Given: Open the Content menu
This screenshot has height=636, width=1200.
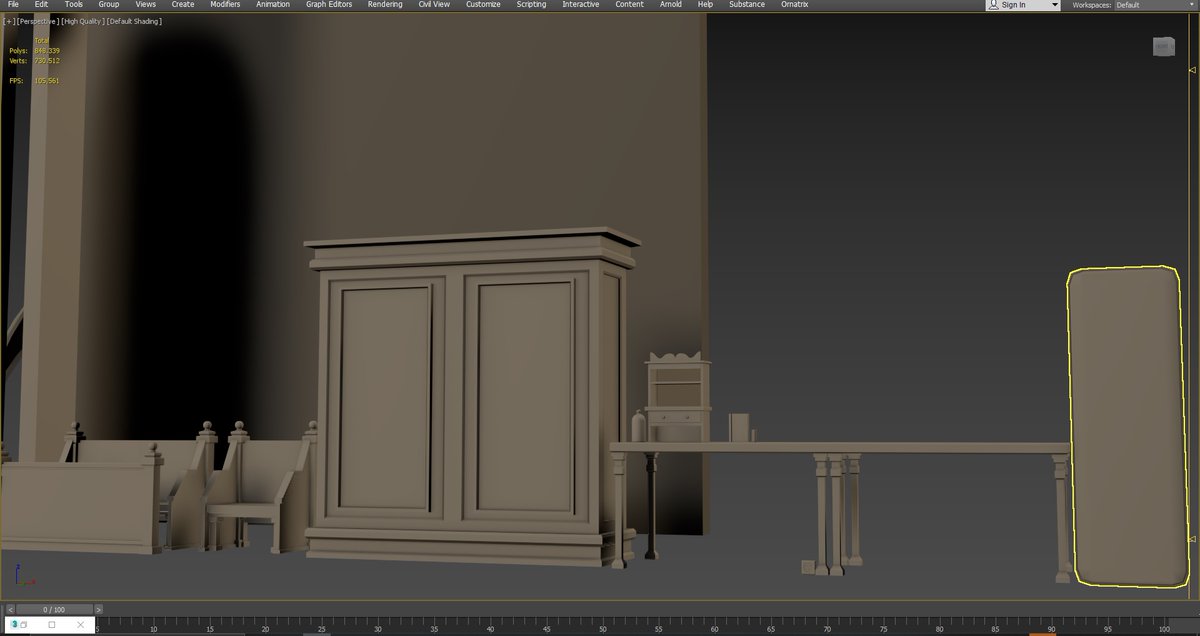Looking at the screenshot, I should tap(629, 4).
